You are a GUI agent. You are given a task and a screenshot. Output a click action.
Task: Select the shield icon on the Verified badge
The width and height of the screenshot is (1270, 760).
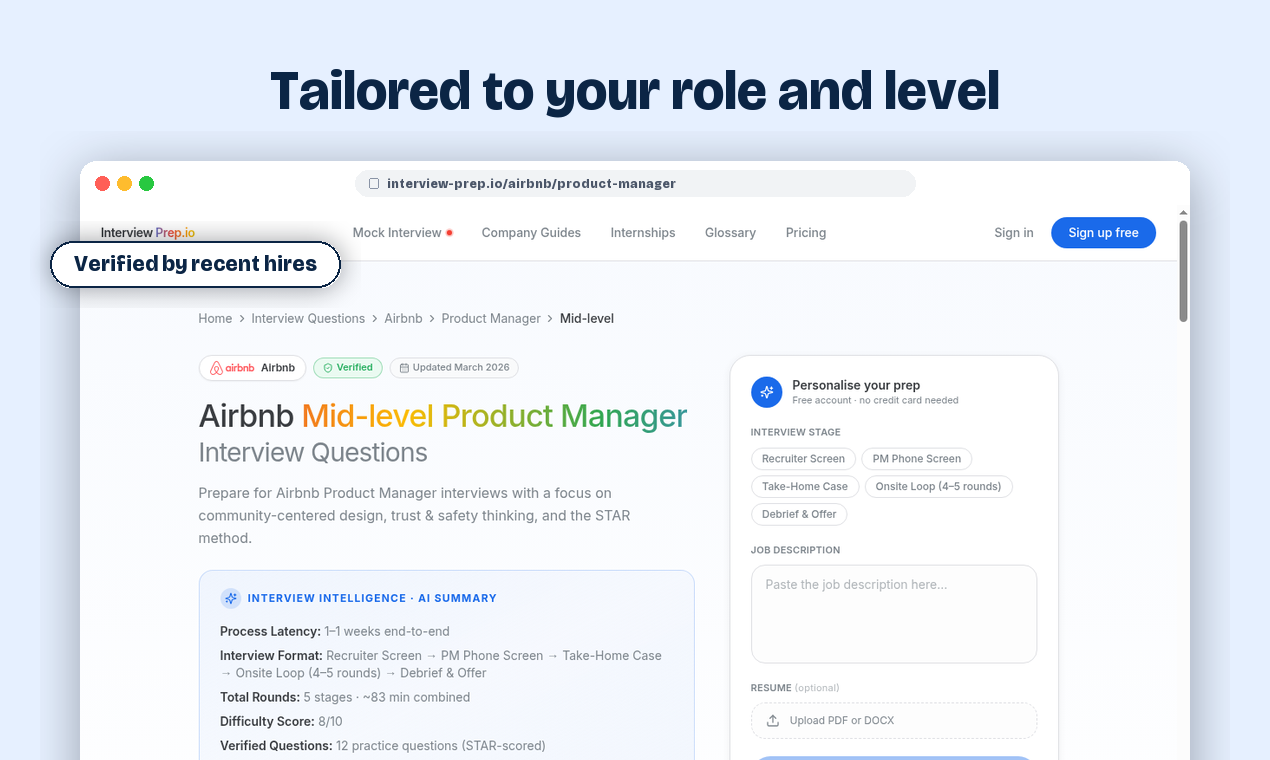(327, 367)
